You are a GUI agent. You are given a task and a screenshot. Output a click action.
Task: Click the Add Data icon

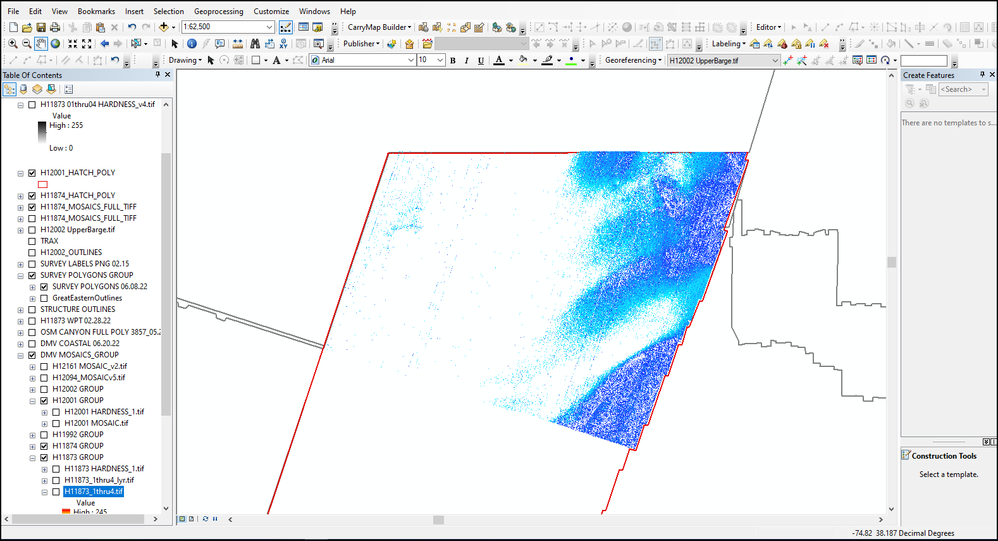point(164,27)
